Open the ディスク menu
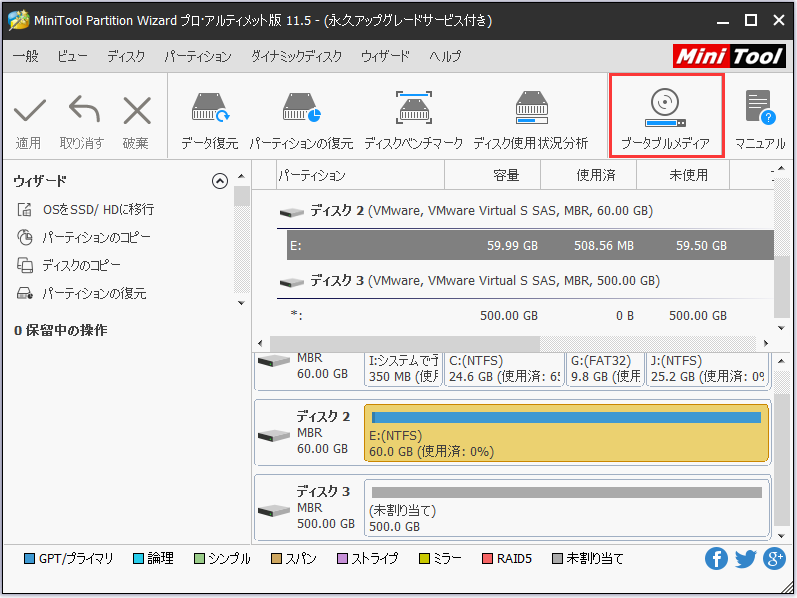 [x=126, y=56]
